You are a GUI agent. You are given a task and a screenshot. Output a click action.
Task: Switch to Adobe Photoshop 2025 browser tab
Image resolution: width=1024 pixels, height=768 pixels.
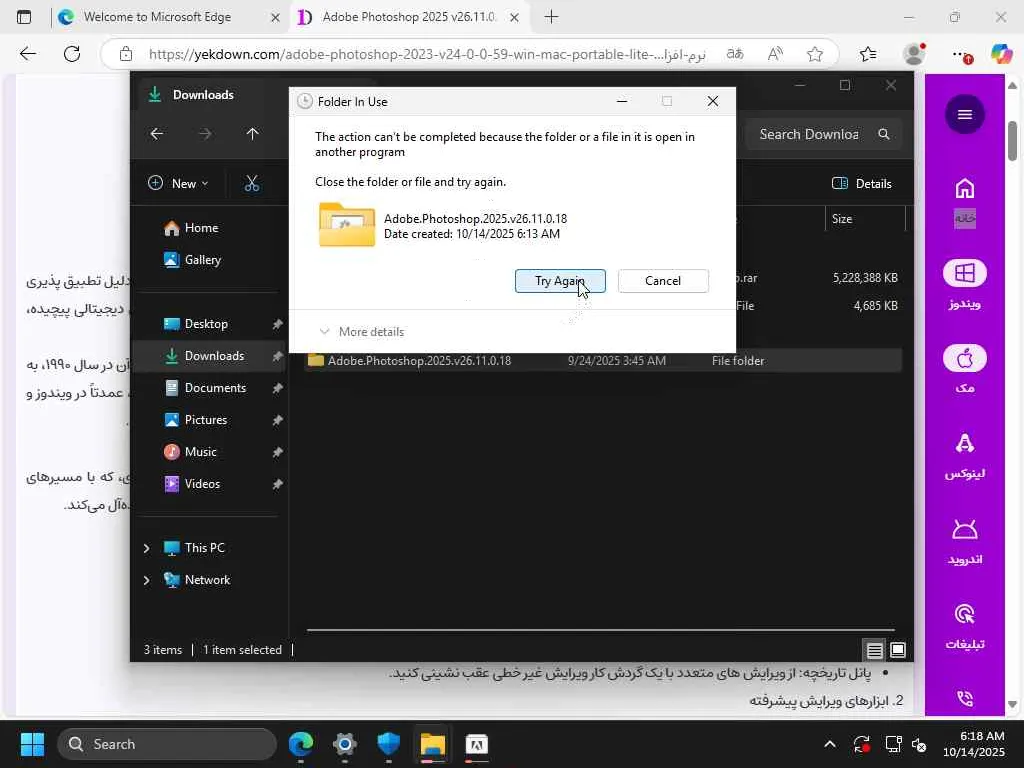(x=408, y=17)
